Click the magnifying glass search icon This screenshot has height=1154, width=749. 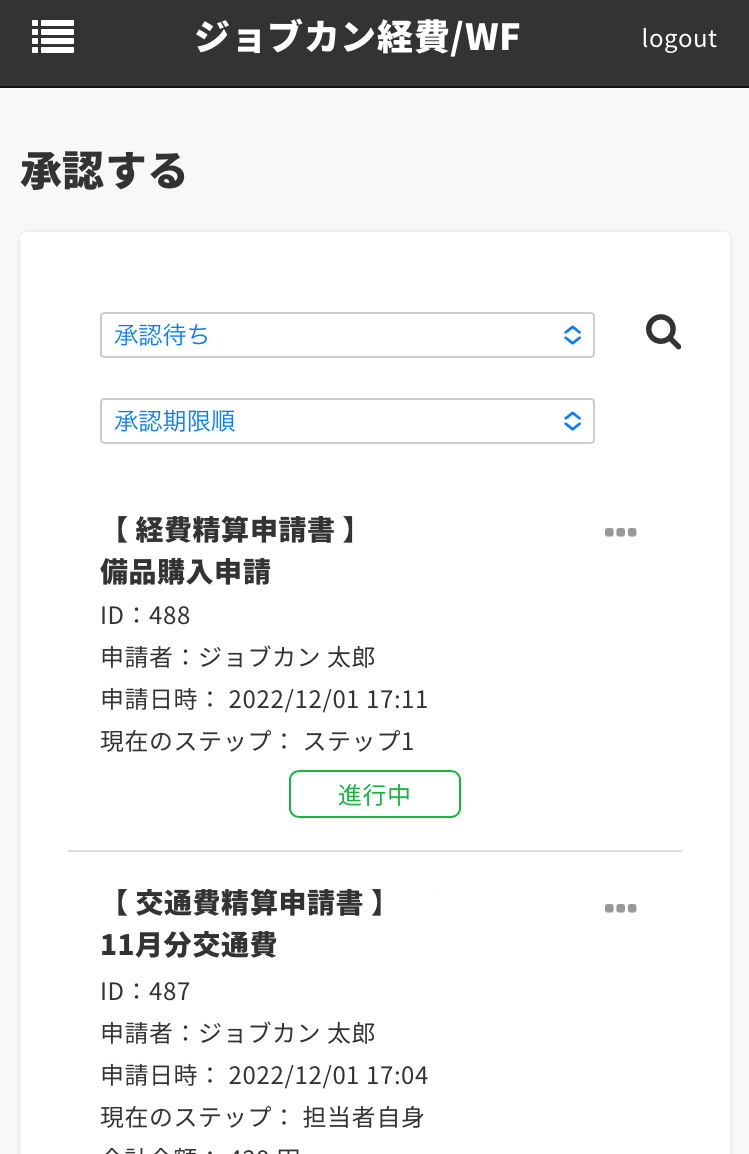coord(663,332)
